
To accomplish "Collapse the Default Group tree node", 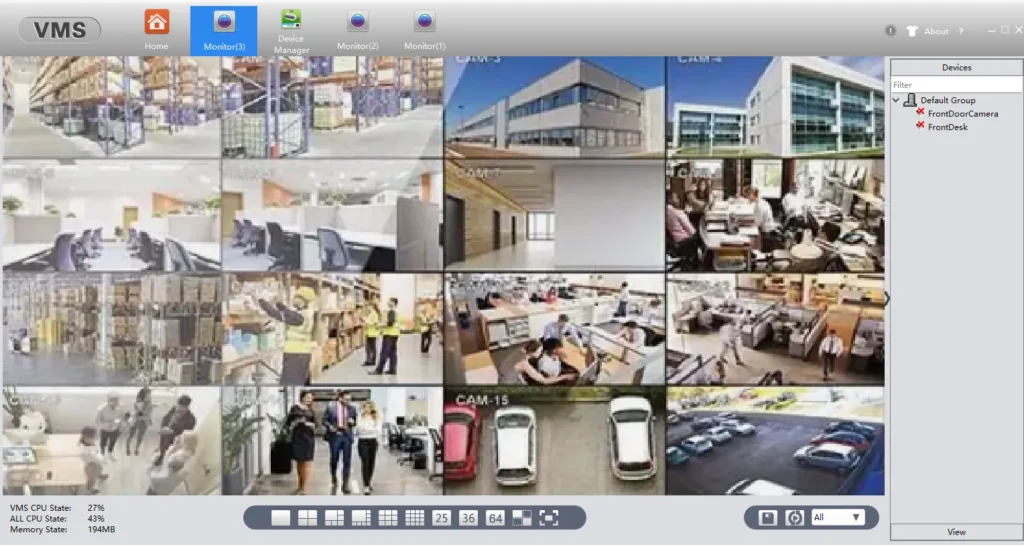I will pyautogui.click(x=896, y=100).
